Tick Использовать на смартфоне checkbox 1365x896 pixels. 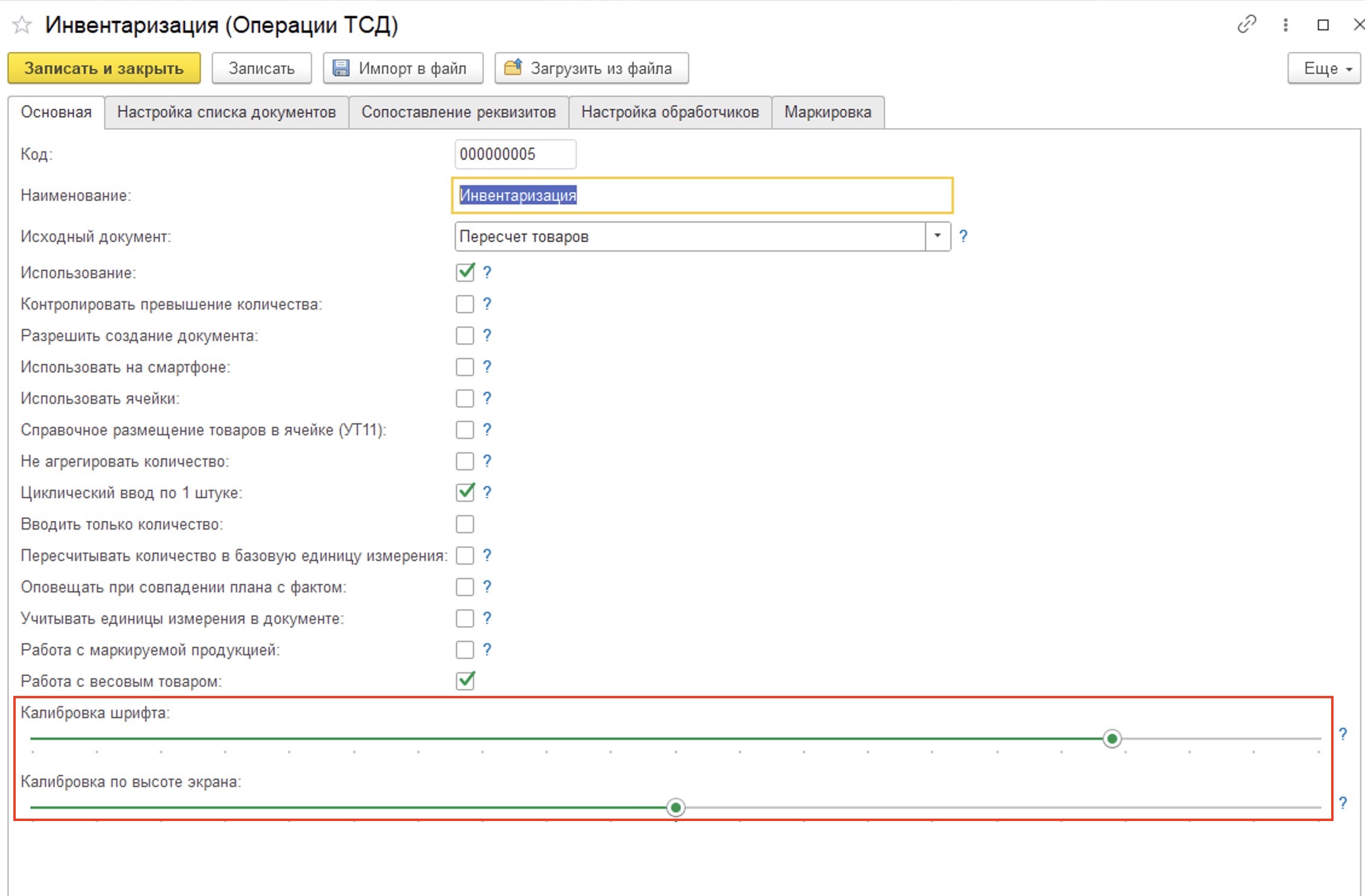tap(465, 367)
